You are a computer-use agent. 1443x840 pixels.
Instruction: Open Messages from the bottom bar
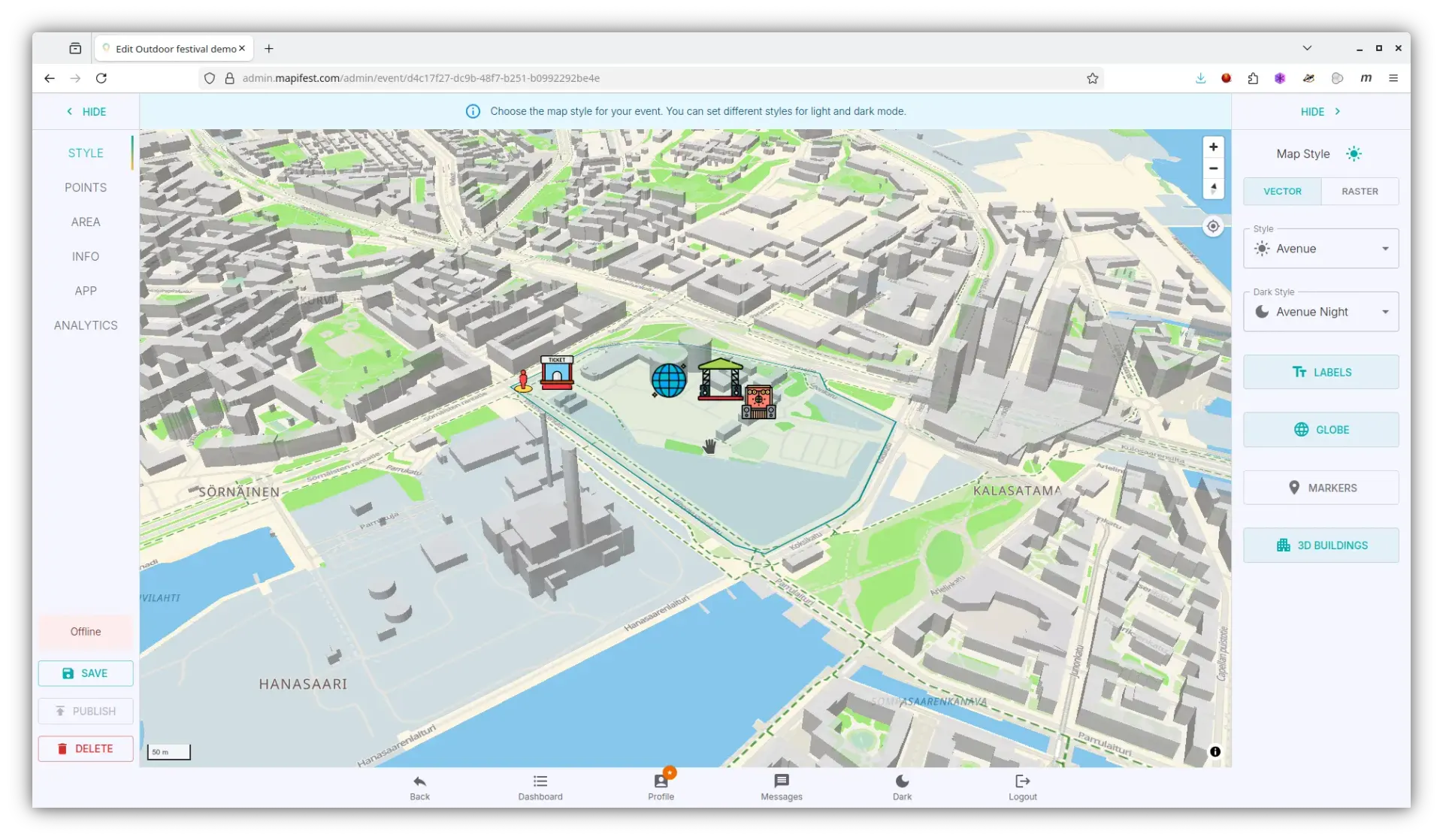781,787
